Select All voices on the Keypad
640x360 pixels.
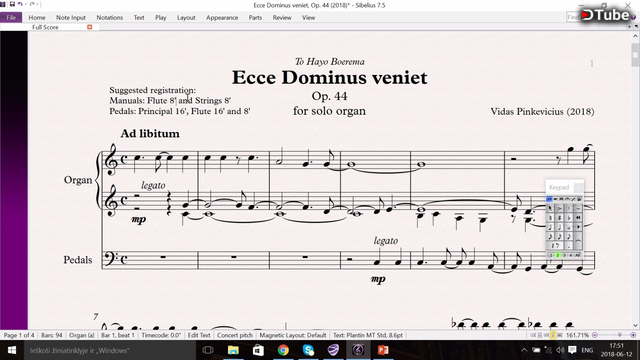[577, 256]
